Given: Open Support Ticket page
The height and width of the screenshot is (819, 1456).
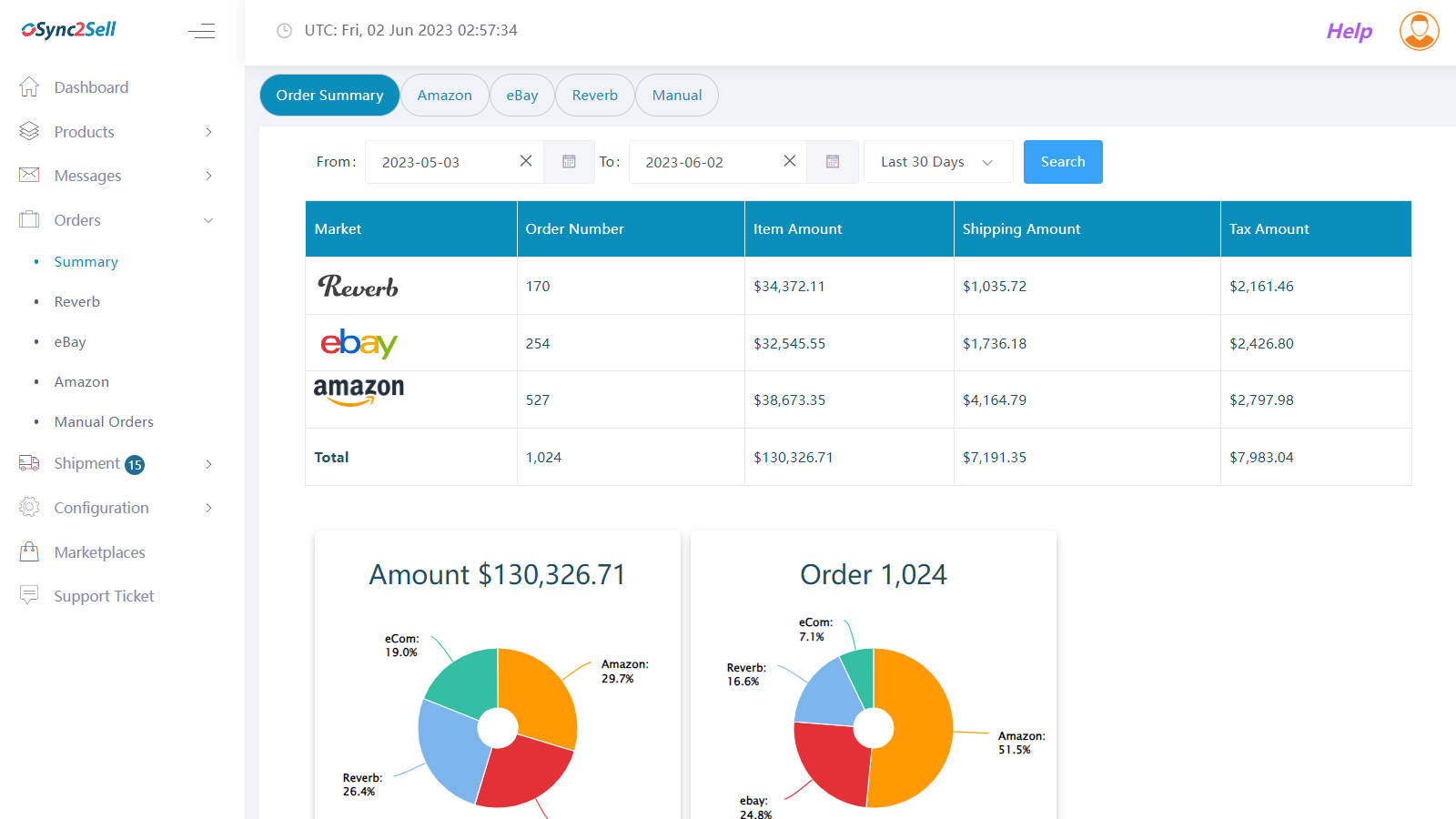Looking at the screenshot, I should tap(104, 596).
